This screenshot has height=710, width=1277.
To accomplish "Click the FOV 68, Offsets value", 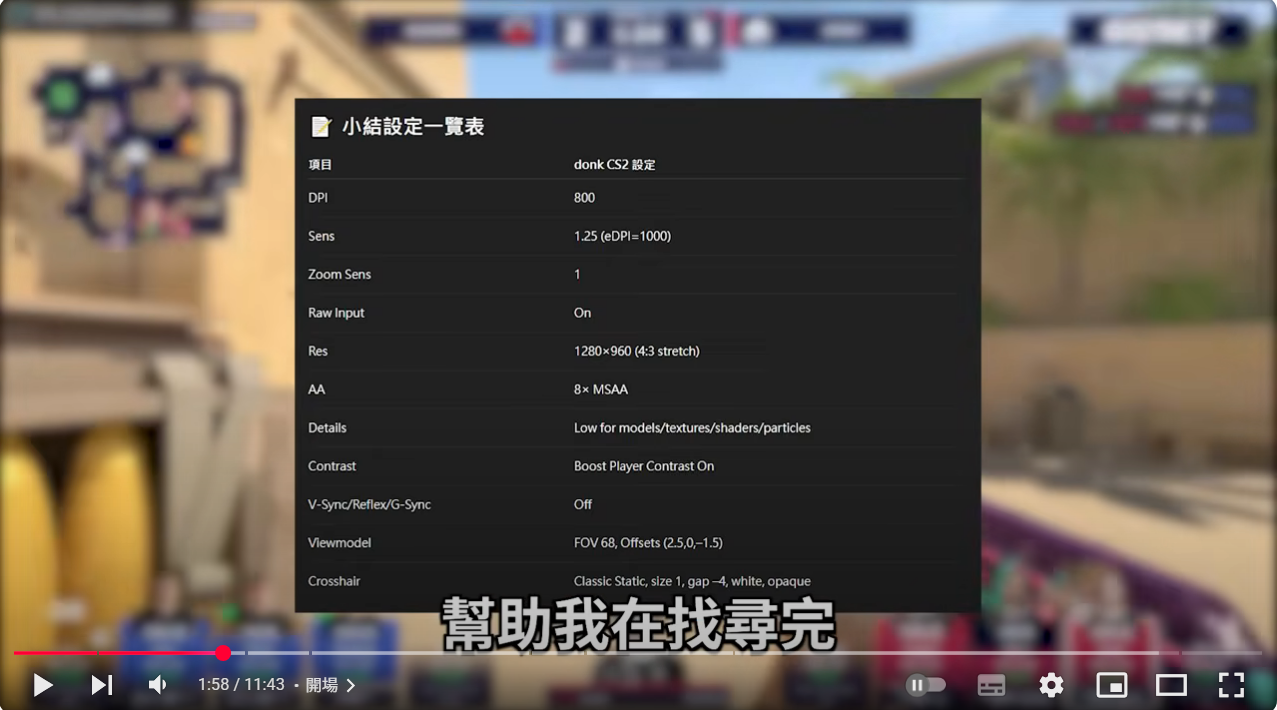I will pos(648,543).
